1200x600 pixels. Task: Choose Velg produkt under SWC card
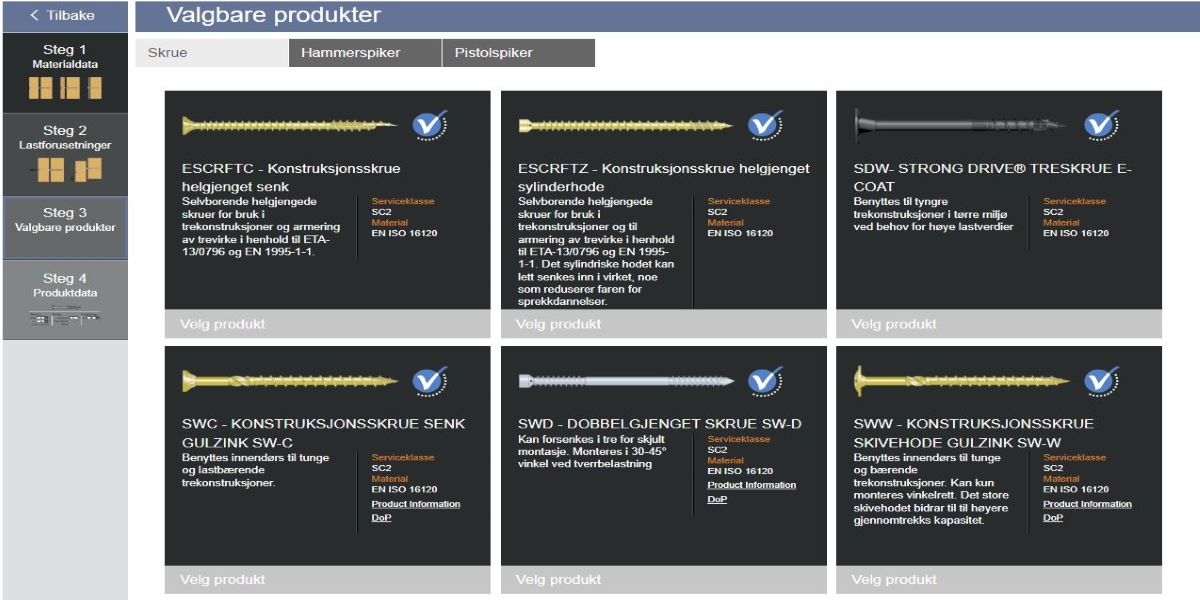coord(328,580)
